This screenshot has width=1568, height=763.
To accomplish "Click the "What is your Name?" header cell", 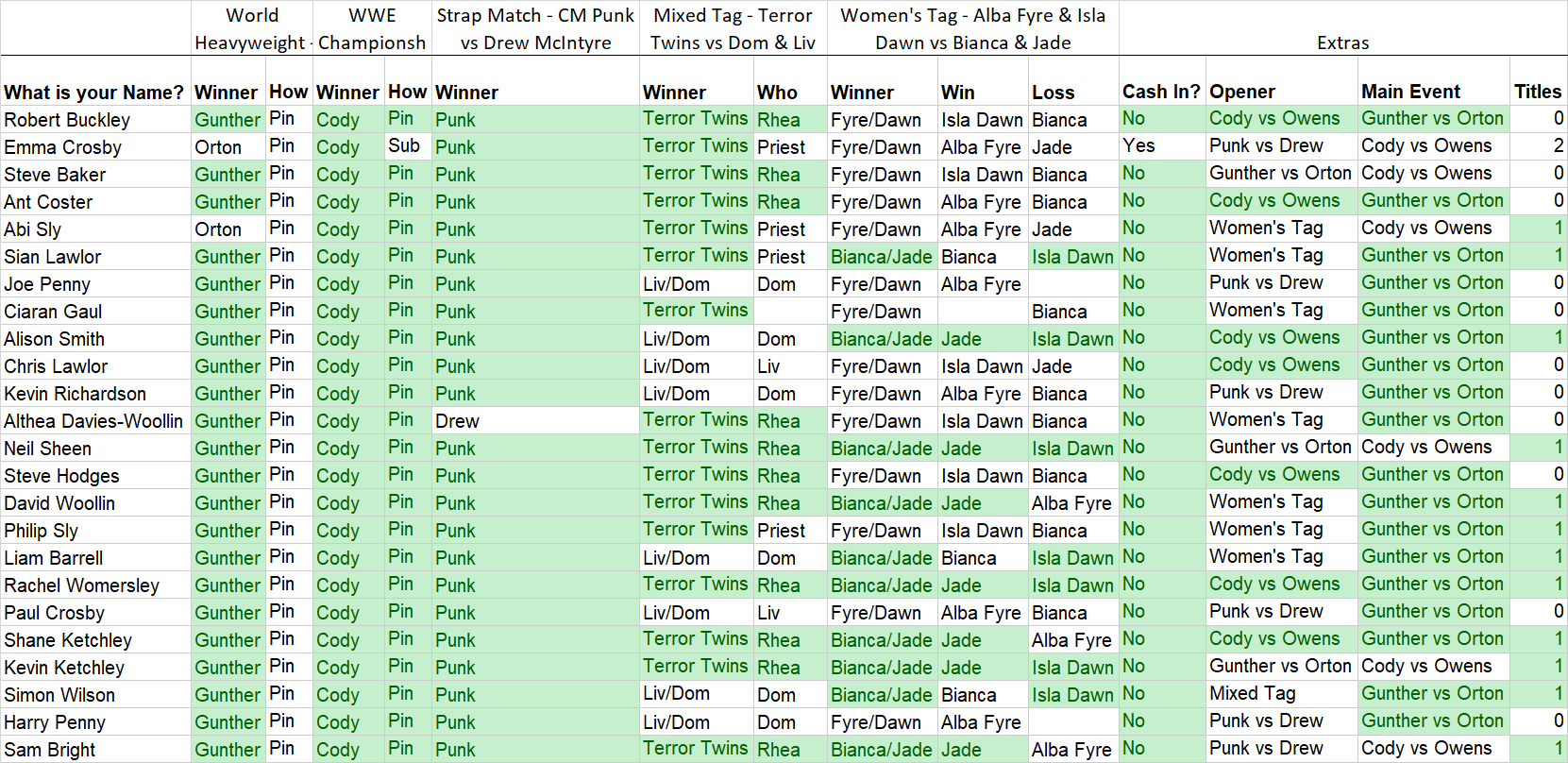I will point(94,93).
